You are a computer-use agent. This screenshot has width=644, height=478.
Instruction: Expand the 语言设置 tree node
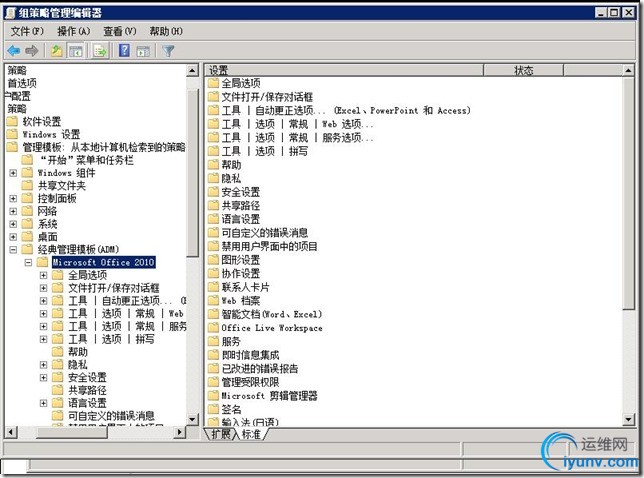pos(44,403)
